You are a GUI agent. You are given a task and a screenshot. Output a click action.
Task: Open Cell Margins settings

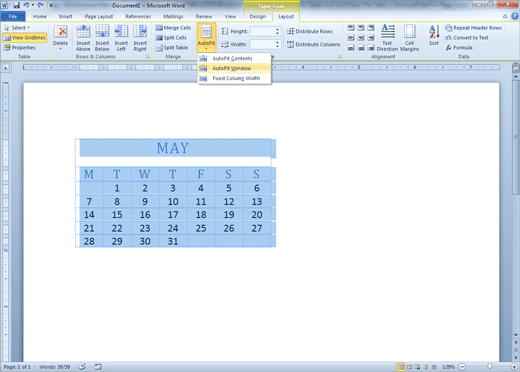410,38
